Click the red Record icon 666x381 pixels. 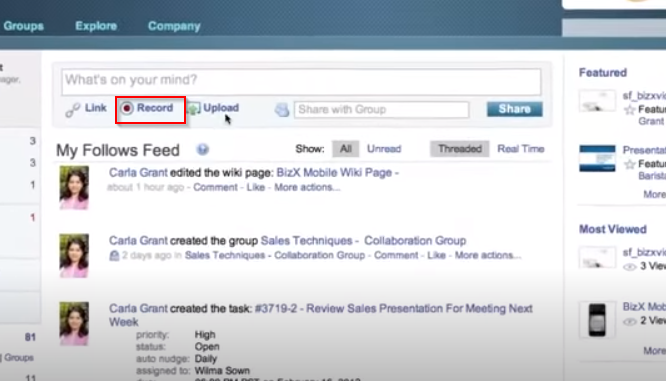[127, 108]
